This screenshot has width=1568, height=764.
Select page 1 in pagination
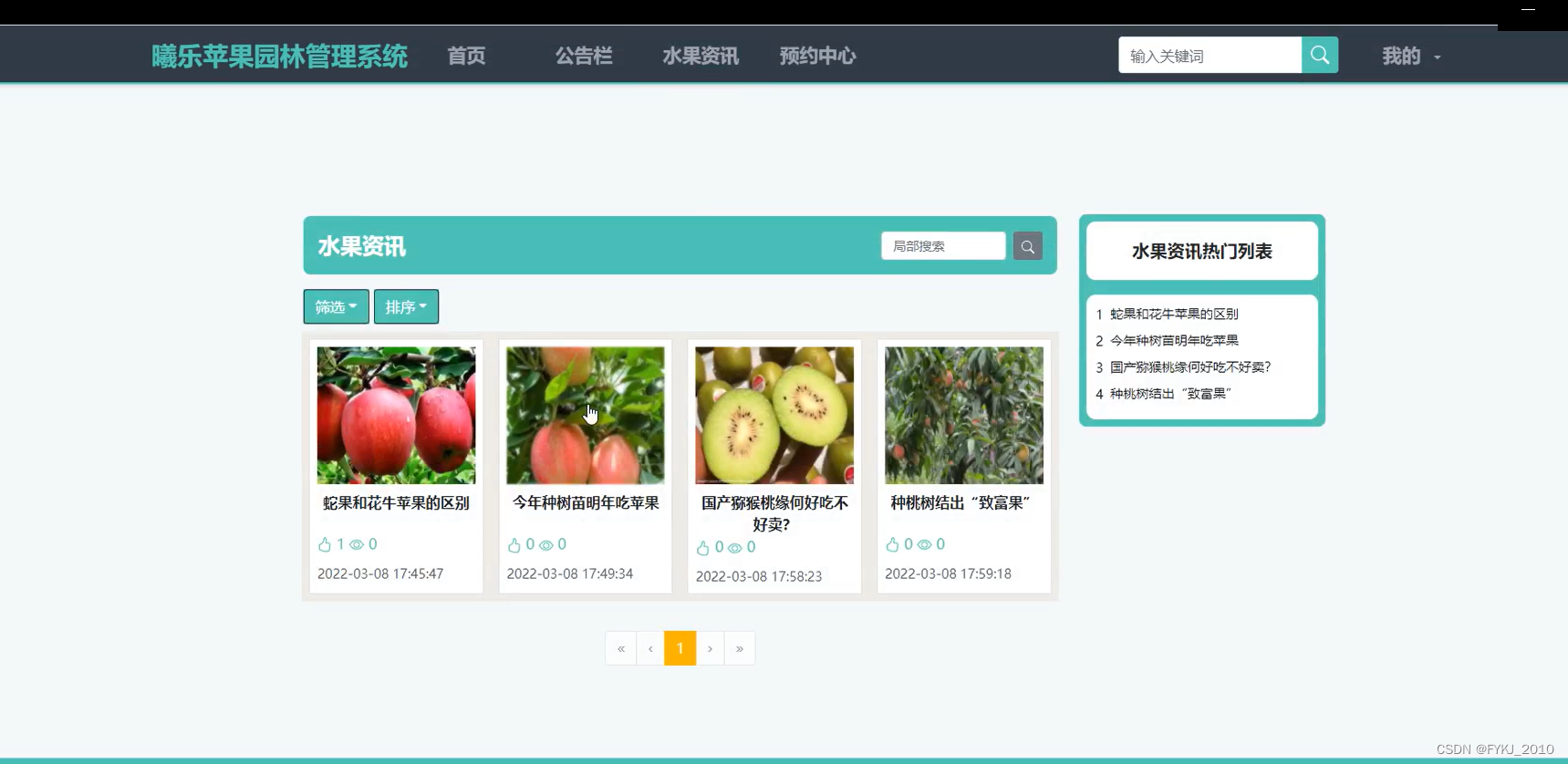pos(680,648)
